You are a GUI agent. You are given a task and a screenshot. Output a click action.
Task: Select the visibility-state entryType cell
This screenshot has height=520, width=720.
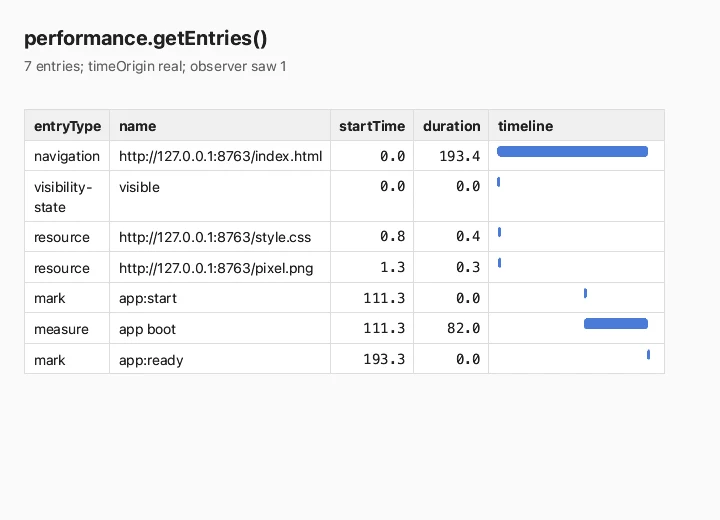click(x=67, y=196)
